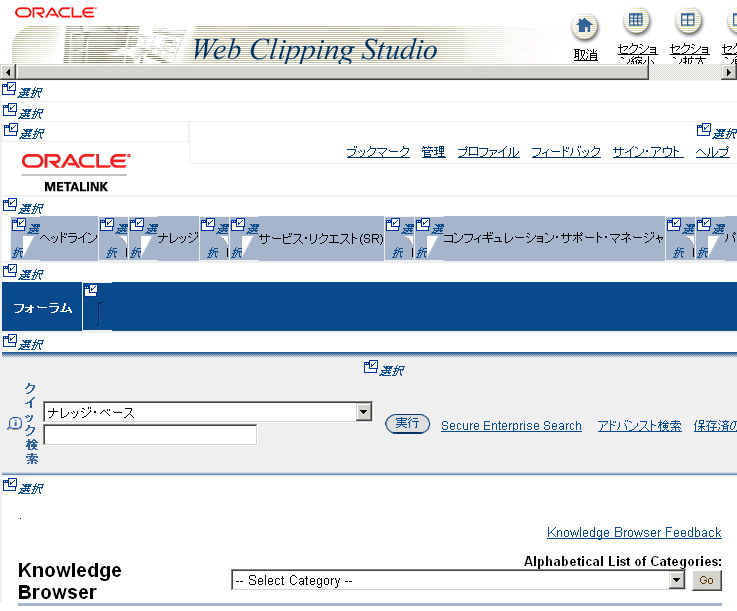
Task: Click the centered 選択 icon above the quick search
Action: (x=371, y=367)
